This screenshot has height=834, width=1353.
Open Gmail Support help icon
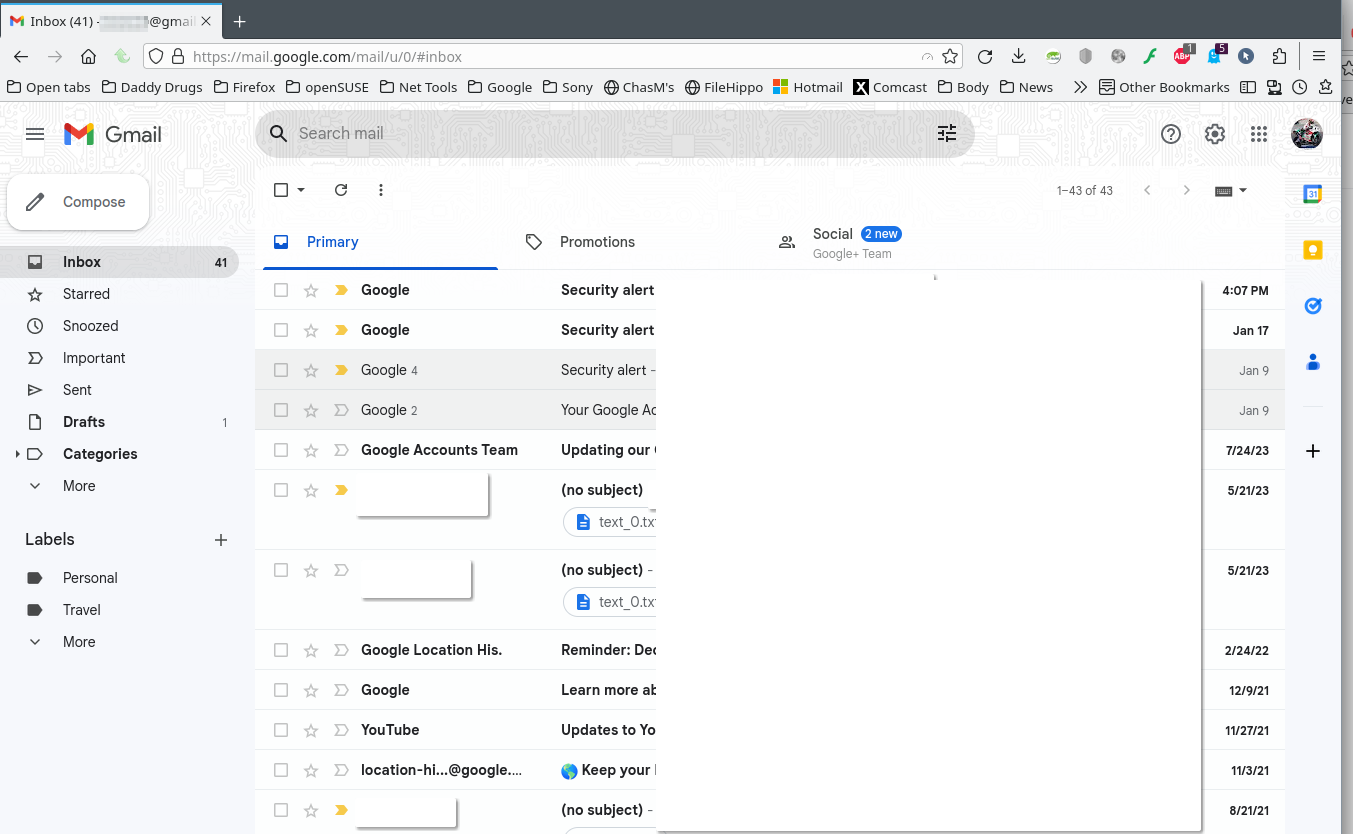coord(1170,134)
